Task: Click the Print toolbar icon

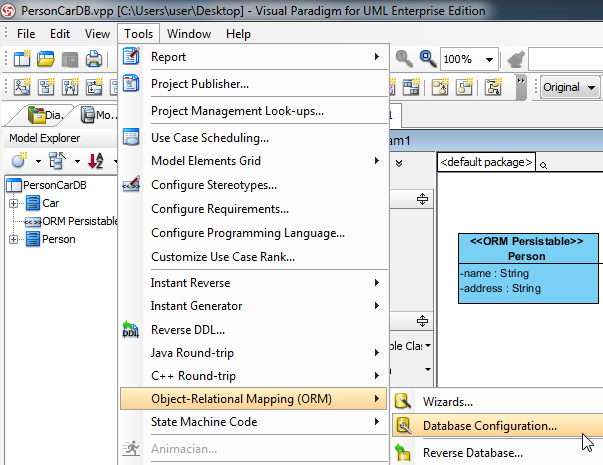Action: click(94, 59)
